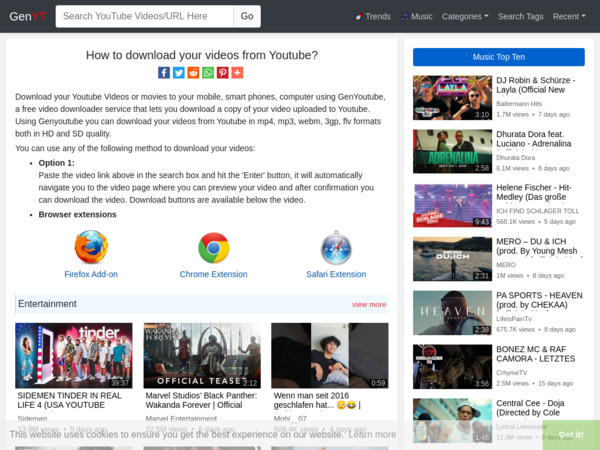The image size is (600, 450).
Task: Click the Option 1: instruction heading
Action: coord(56,163)
